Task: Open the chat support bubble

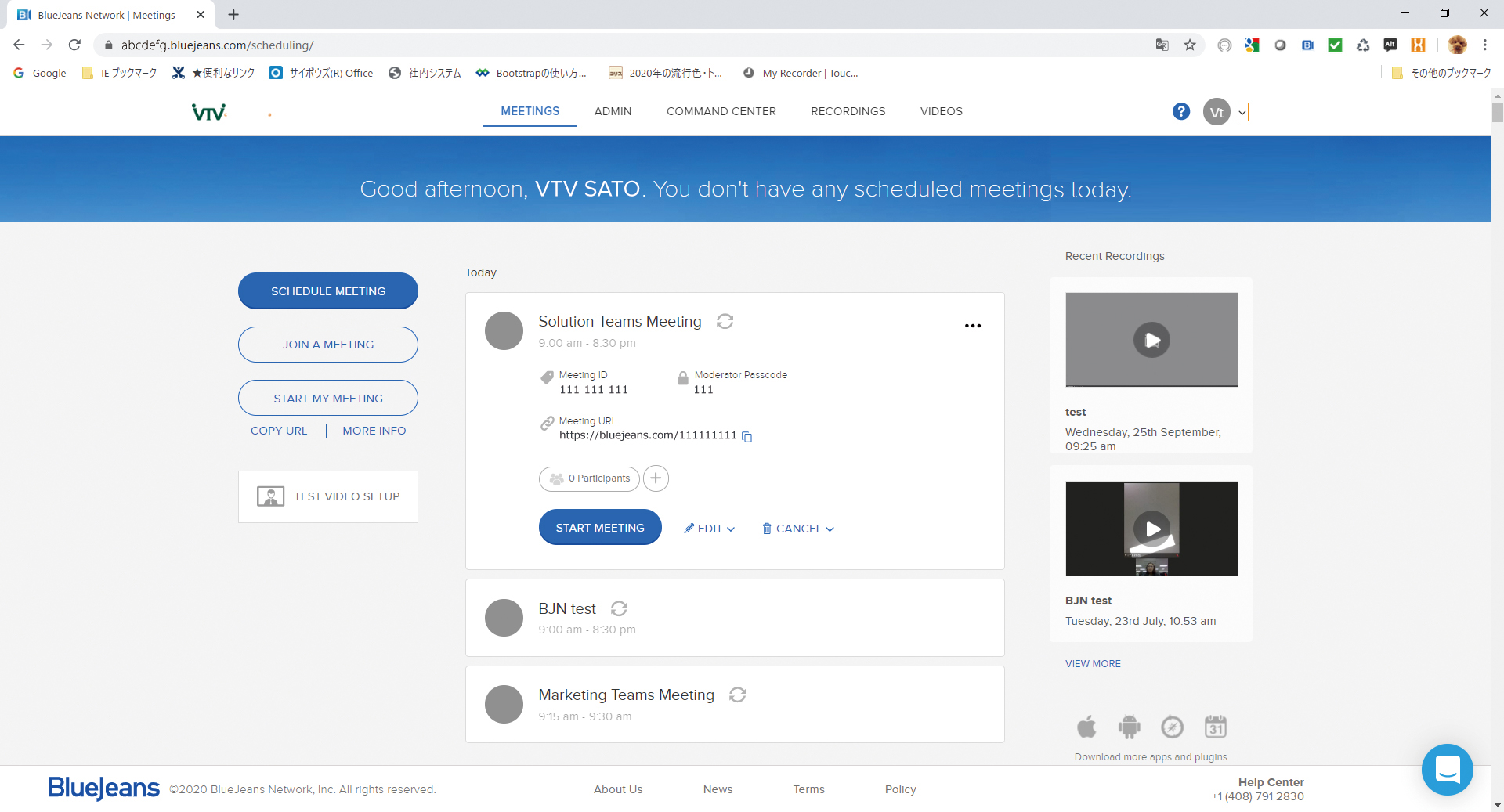Action: tap(1448, 770)
